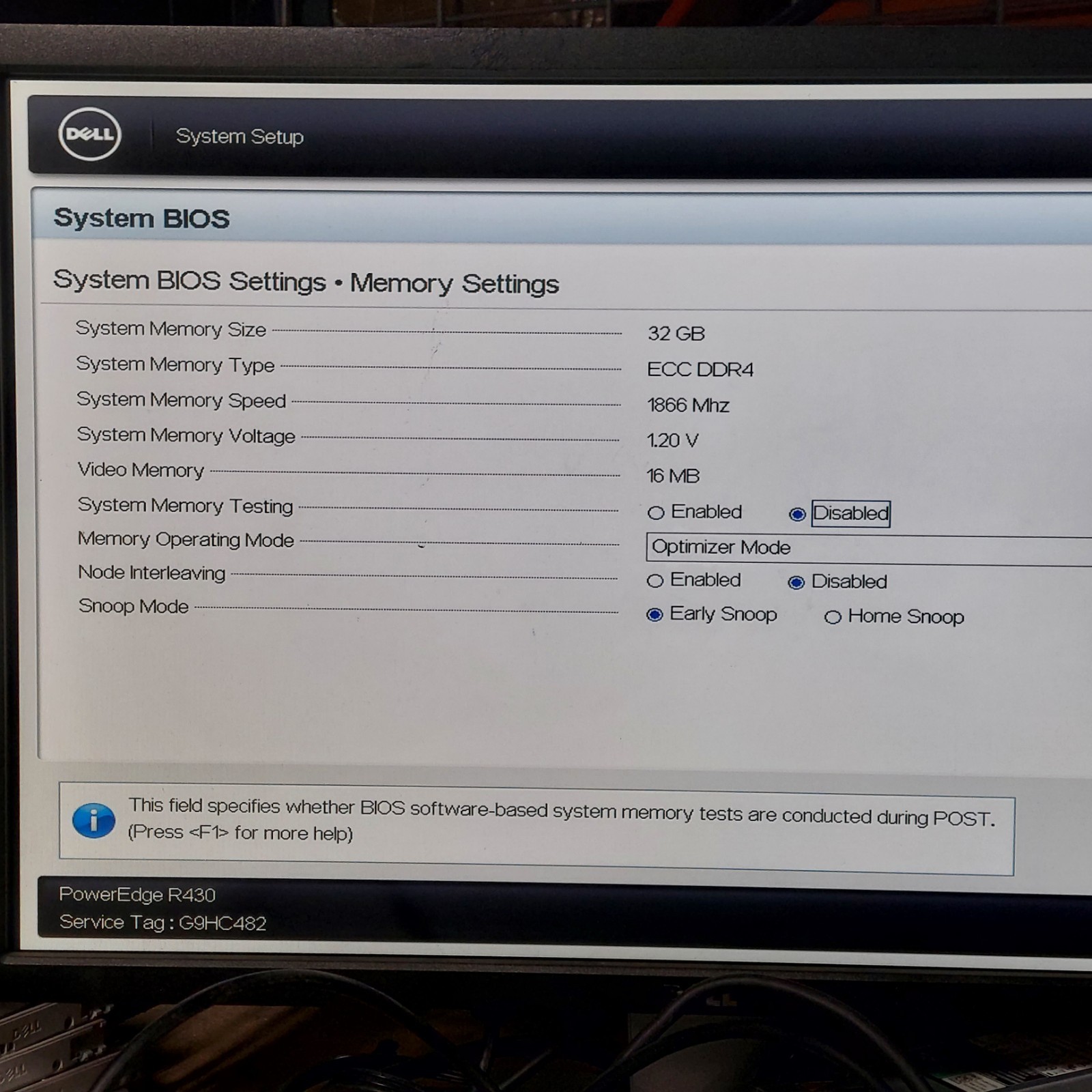The width and height of the screenshot is (1092, 1092).
Task: Open the Memory Operating Mode dropdown
Action: pyautogui.click(x=869, y=549)
